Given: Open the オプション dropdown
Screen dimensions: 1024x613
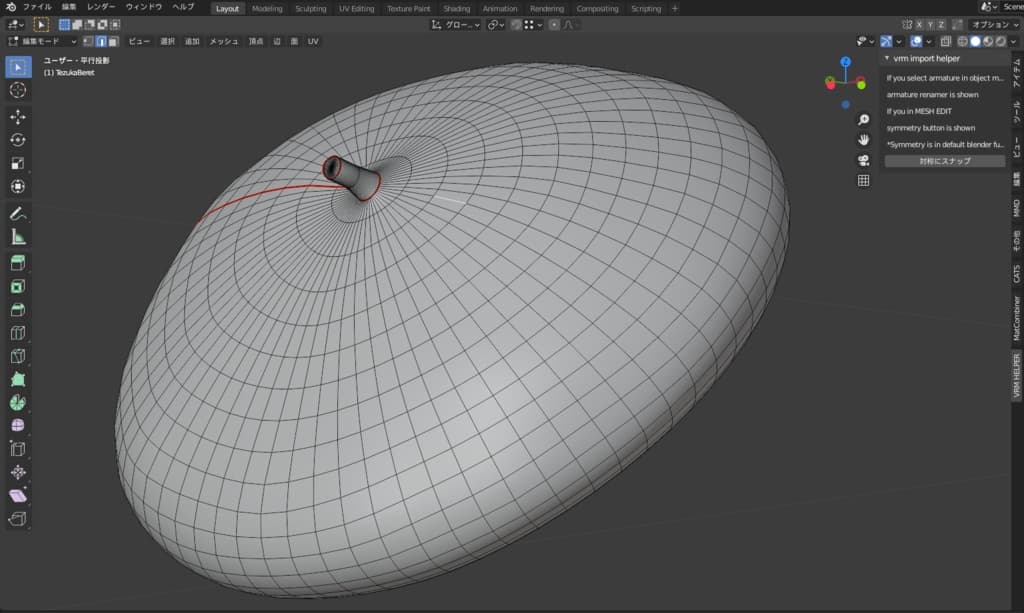Looking at the screenshot, I should coord(995,24).
